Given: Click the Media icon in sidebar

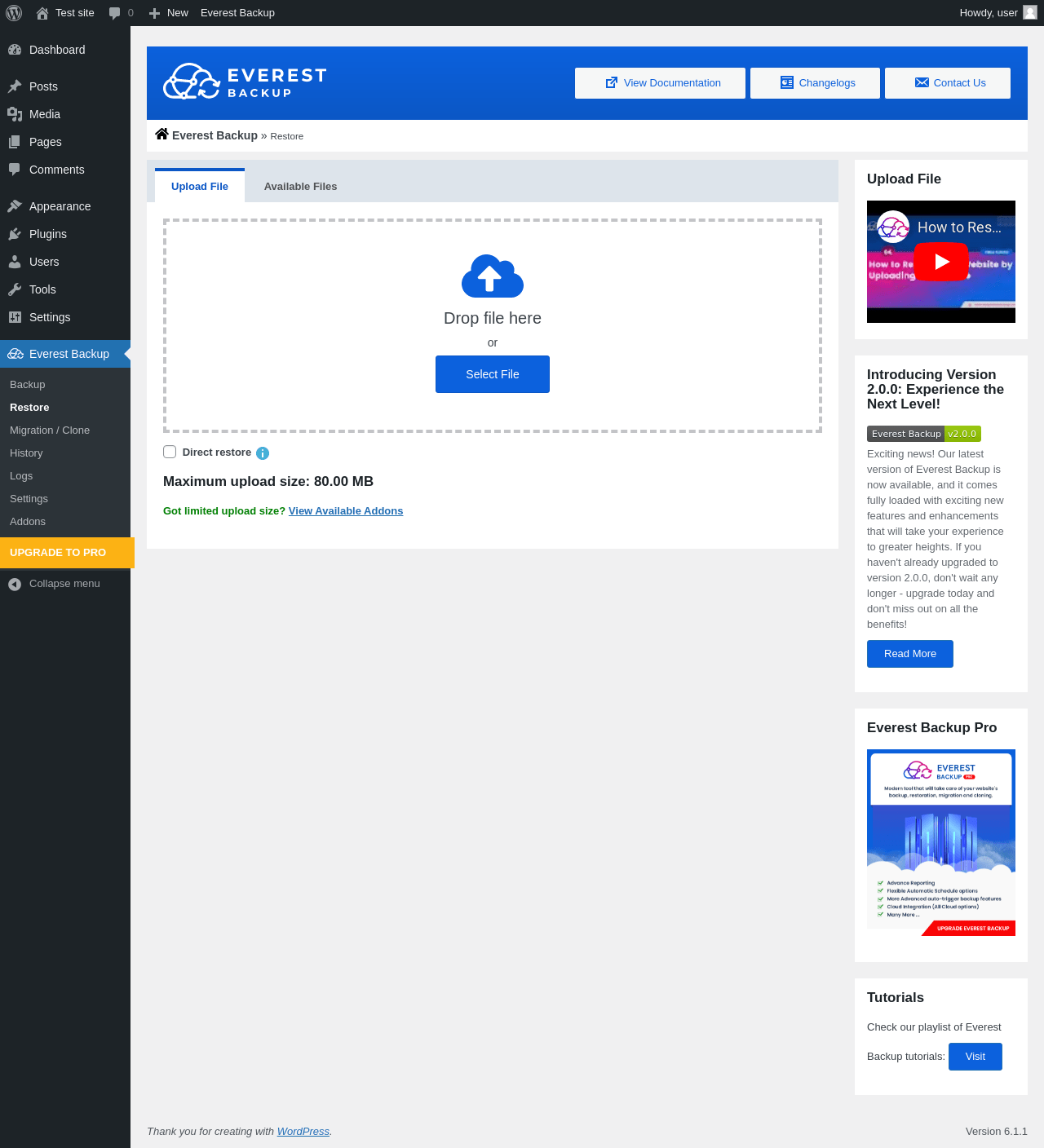Looking at the screenshot, I should pos(15,114).
